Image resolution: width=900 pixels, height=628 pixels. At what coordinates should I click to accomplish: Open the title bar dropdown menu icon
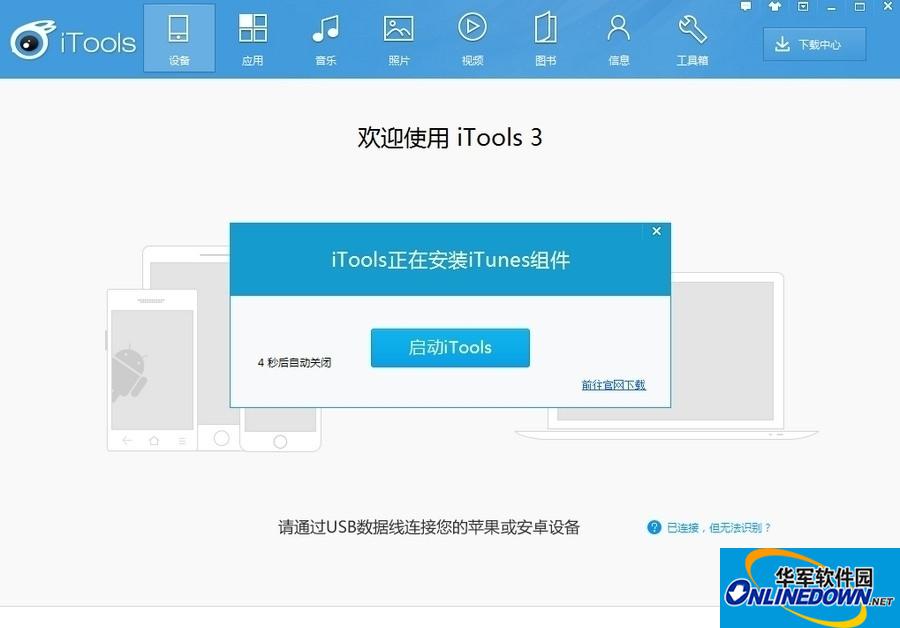point(803,7)
